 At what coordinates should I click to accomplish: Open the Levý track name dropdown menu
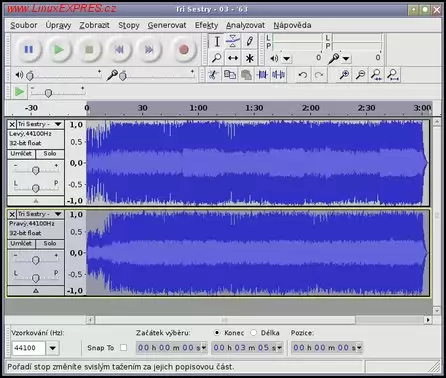58,124
